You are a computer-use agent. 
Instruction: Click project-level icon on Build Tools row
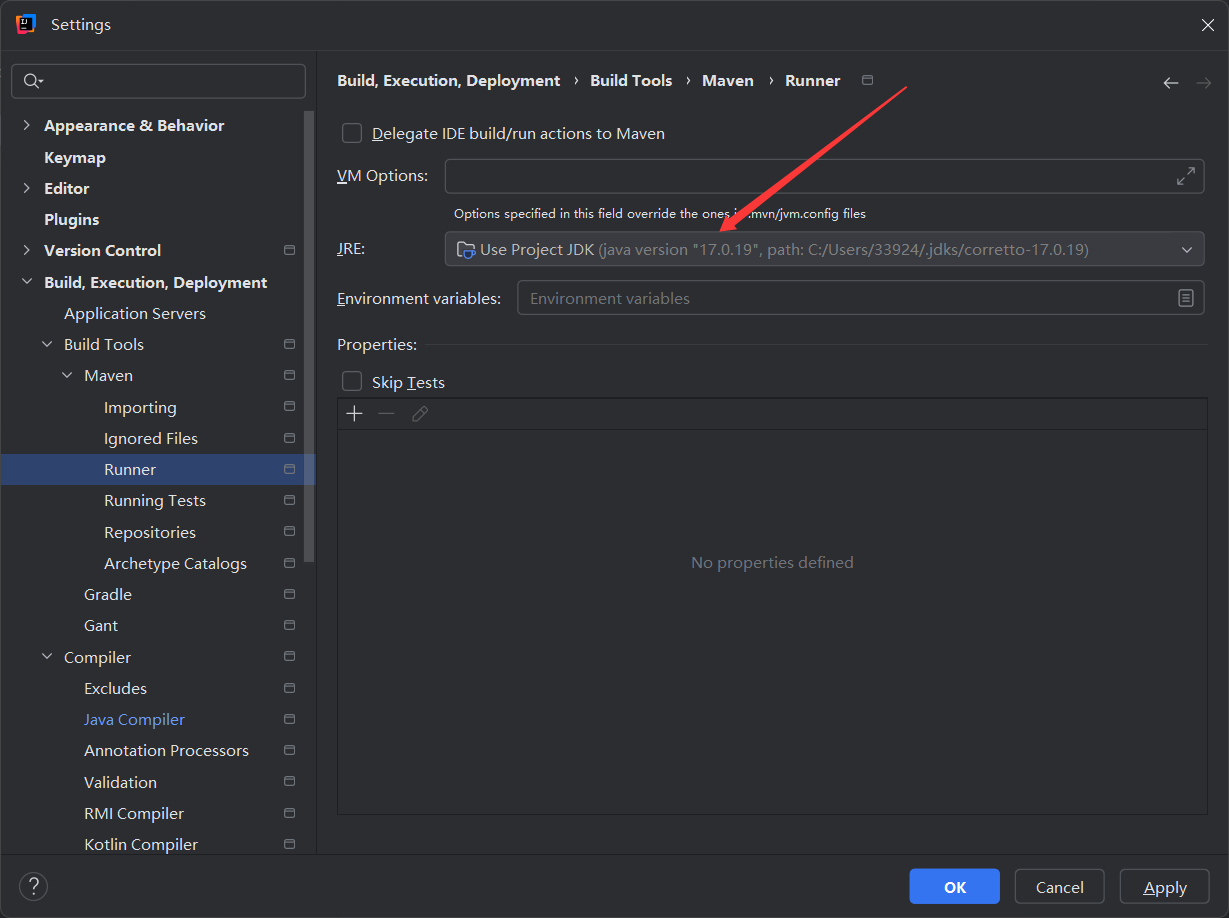pos(289,344)
